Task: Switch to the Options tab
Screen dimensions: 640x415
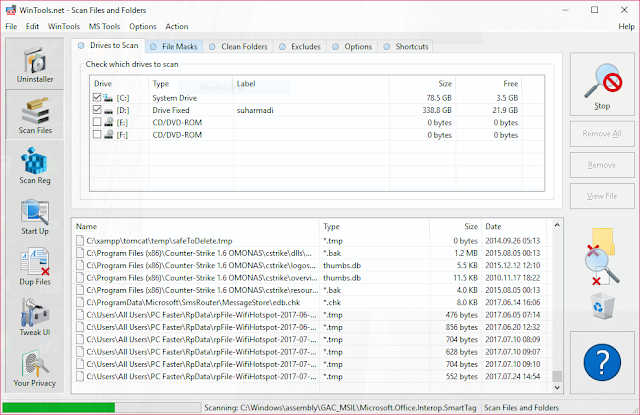Action: click(352, 47)
